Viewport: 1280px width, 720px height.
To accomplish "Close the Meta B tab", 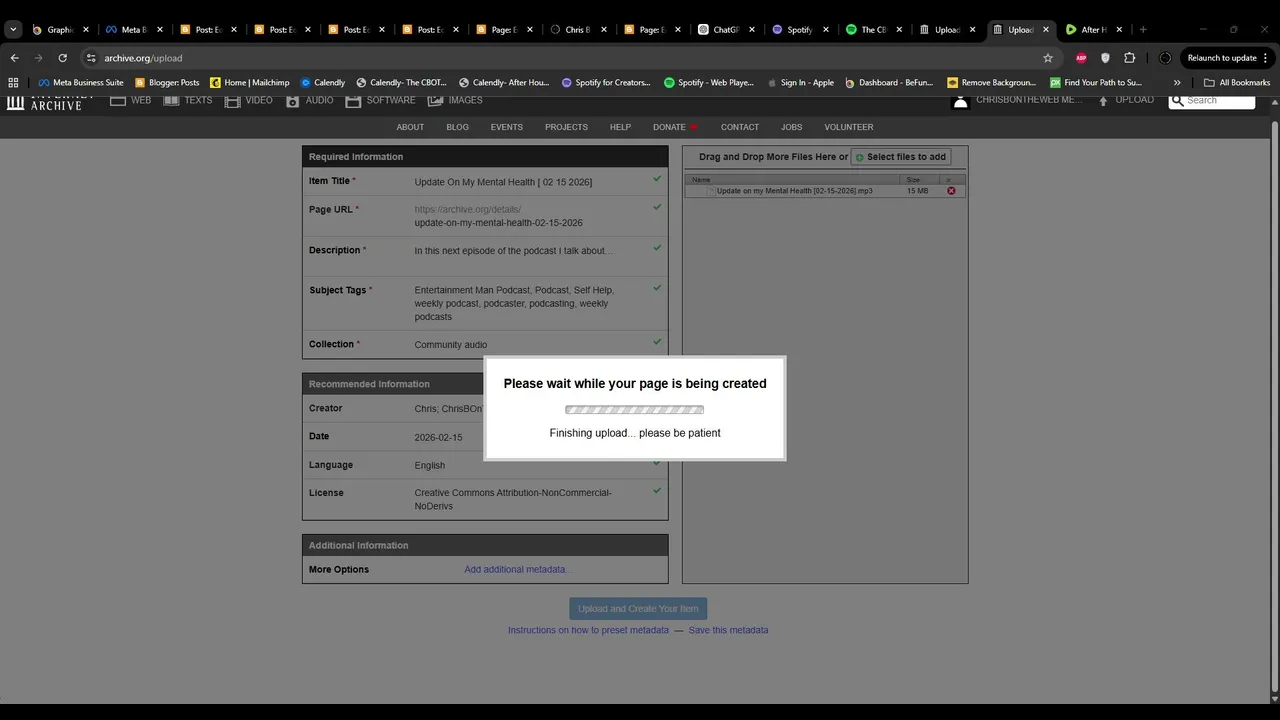I will click(159, 30).
